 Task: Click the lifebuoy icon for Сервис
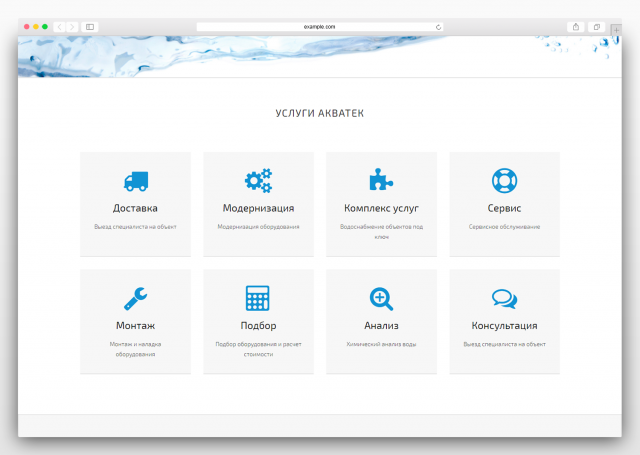[504, 180]
